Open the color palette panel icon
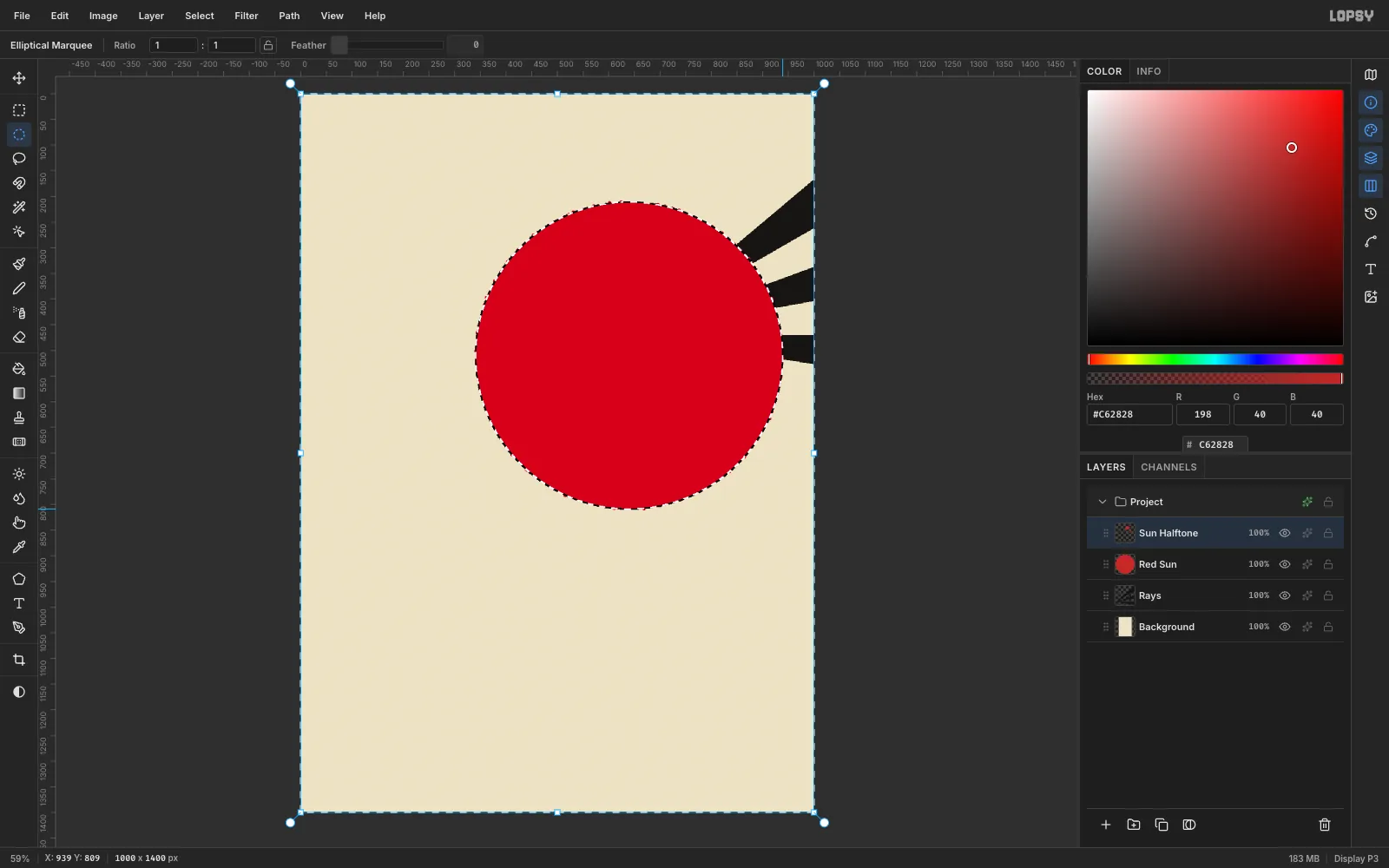Viewport: 1389px width, 868px height. (x=1371, y=130)
